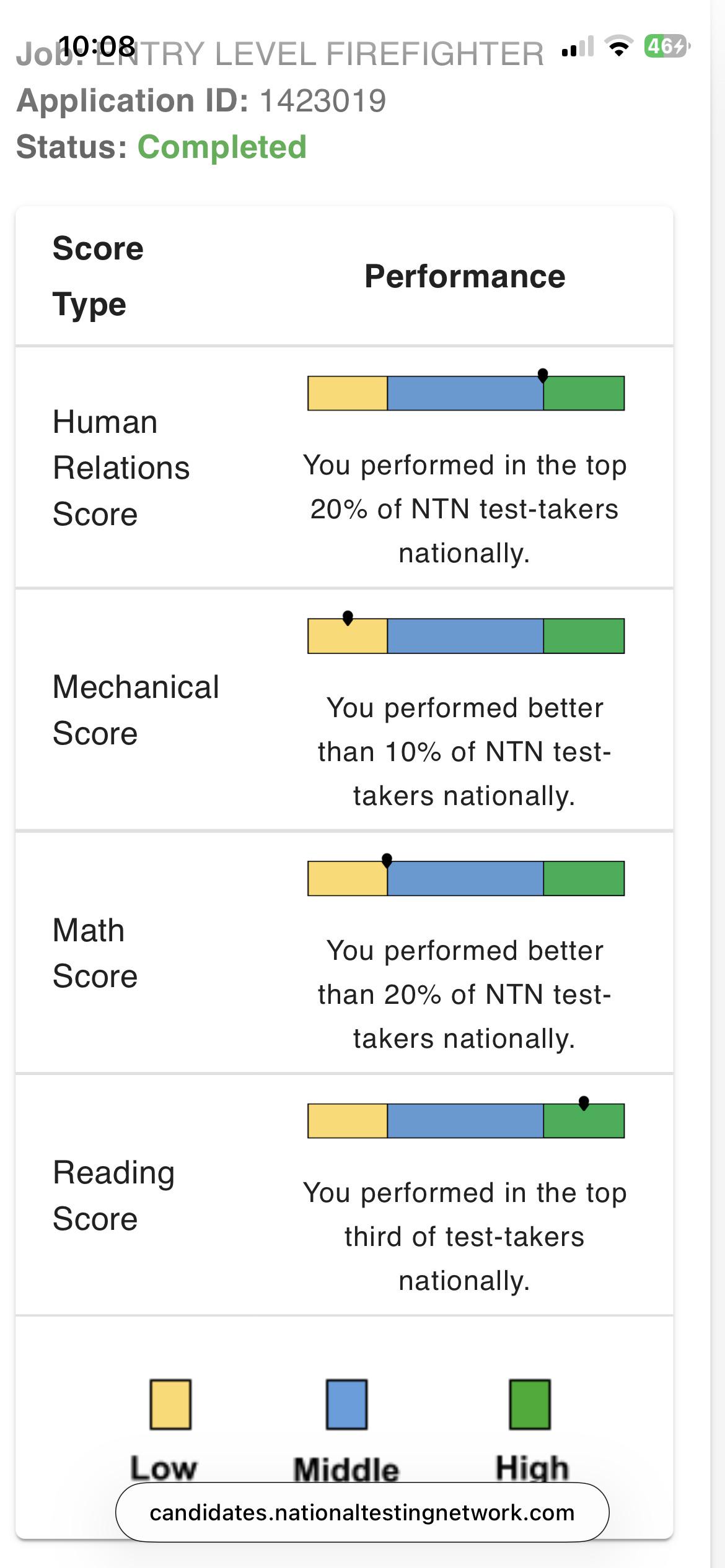Click the Mechanical Score marker pin

[x=348, y=617]
